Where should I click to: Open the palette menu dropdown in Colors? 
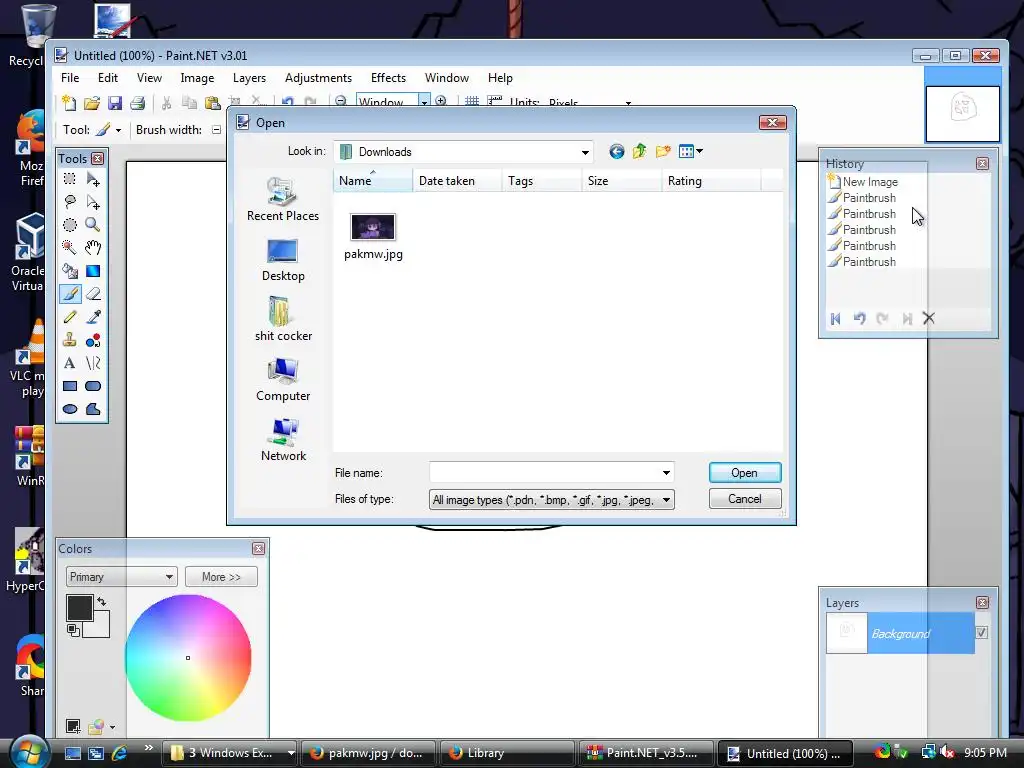(x=112, y=727)
